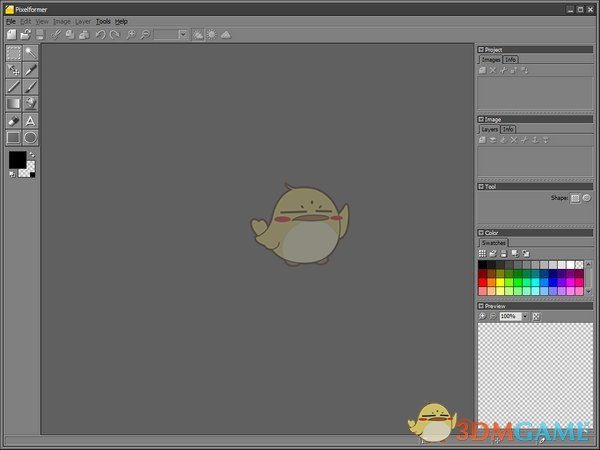This screenshot has width=600, height=450.
Task: Select the Line drawing tool
Action: click(13, 86)
